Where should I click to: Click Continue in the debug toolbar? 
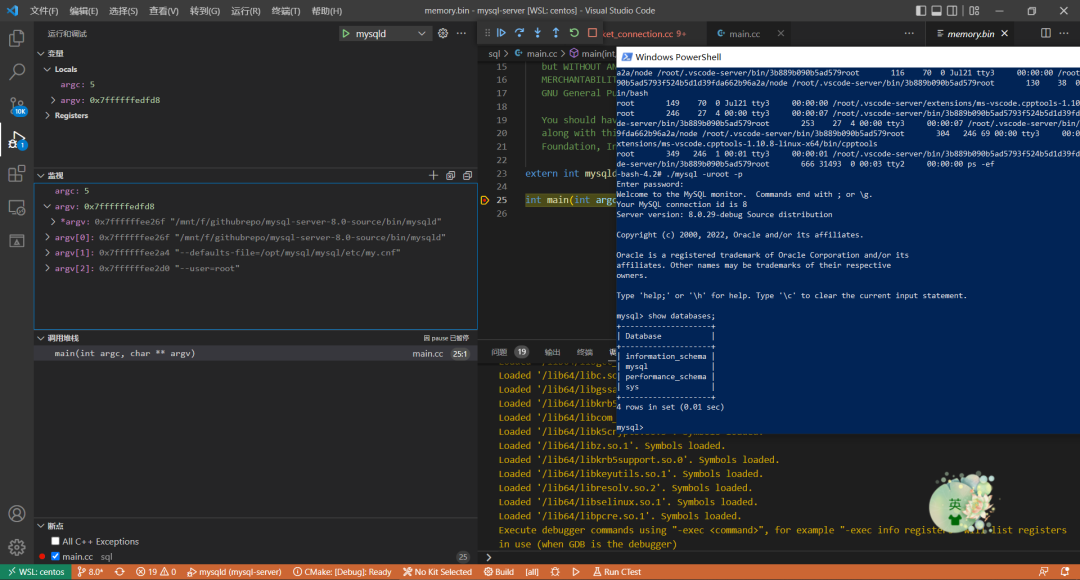point(502,33)
